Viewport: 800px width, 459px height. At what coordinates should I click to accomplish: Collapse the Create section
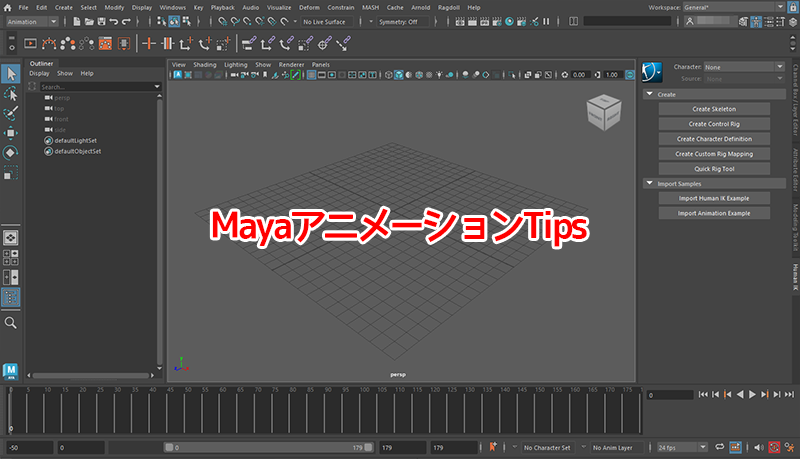pyautogui.click(x=649, y=94)
